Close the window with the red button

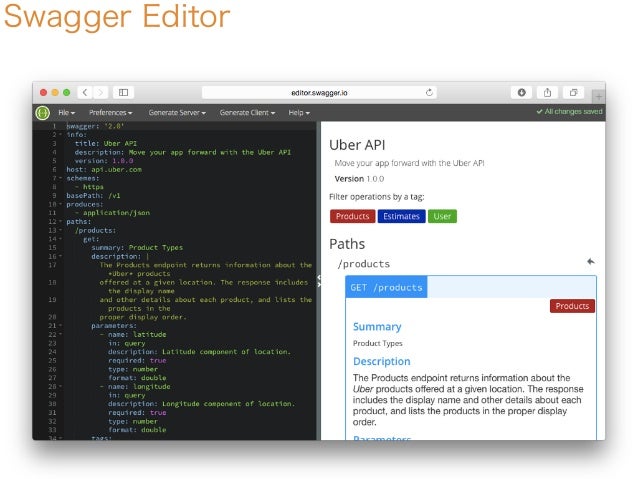click(x=43, y=92)
